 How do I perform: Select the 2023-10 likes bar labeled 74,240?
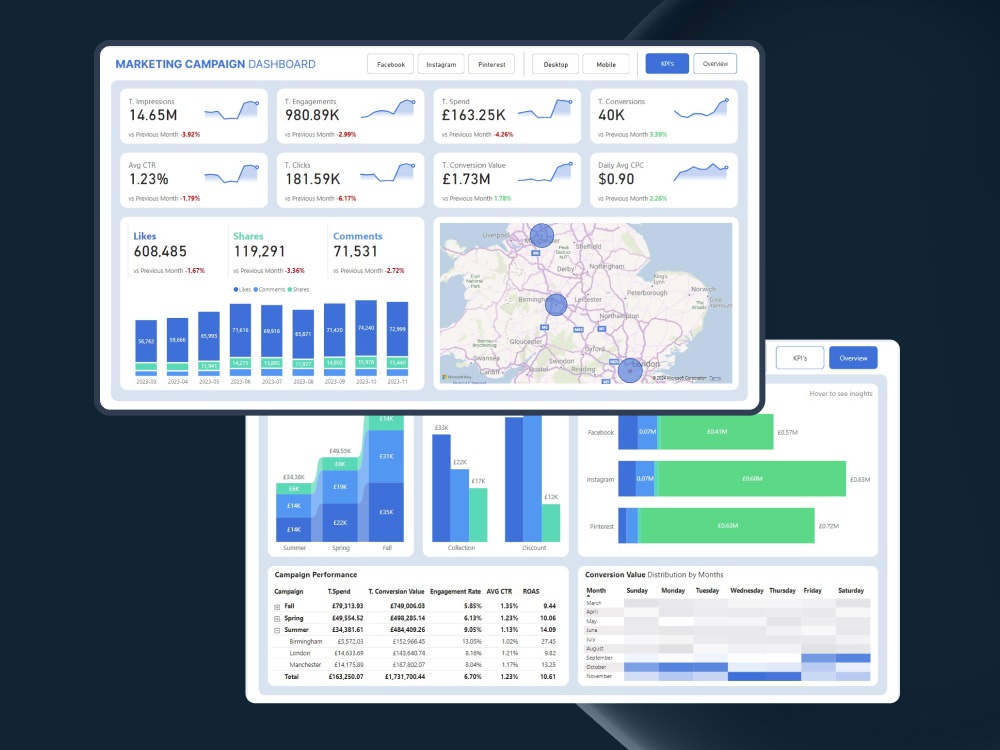click(x=366, y=328)
